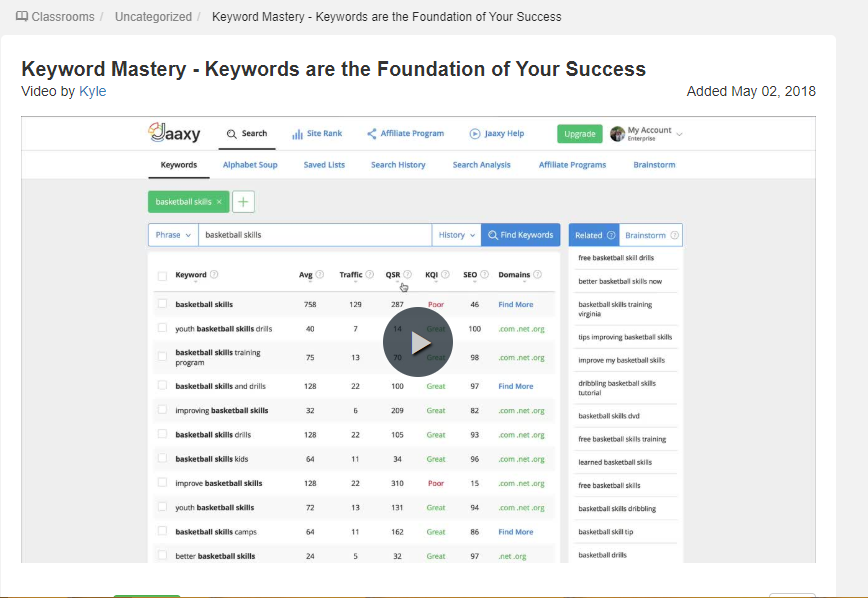
Task: Select related keyword 'tips improving basketball skills'
Action: [x=625, y=337]
